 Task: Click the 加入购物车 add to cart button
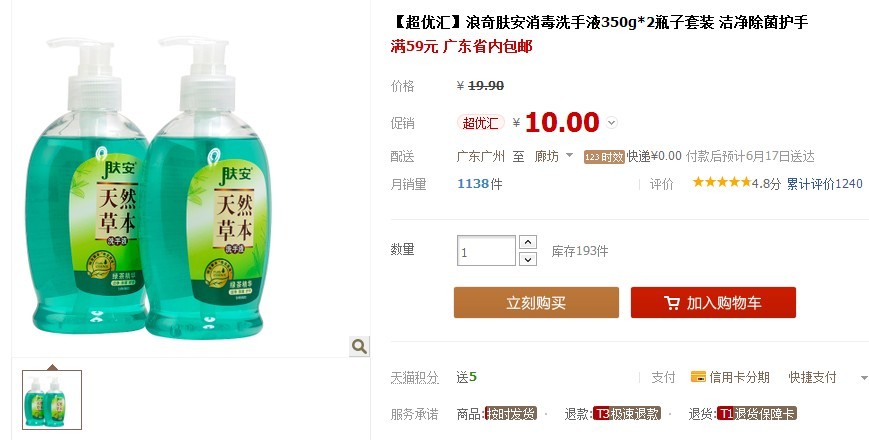point(713,302)
